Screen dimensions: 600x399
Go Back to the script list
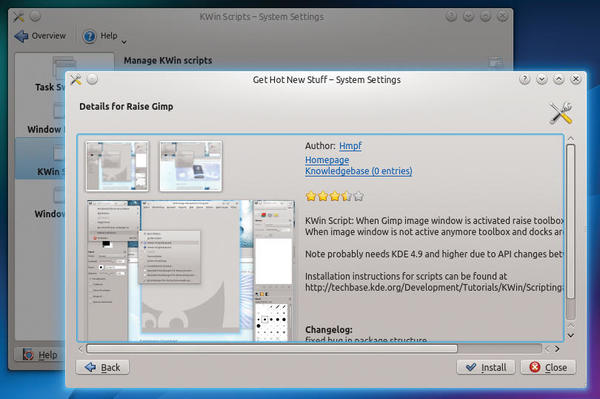click(x=103, y=367)
